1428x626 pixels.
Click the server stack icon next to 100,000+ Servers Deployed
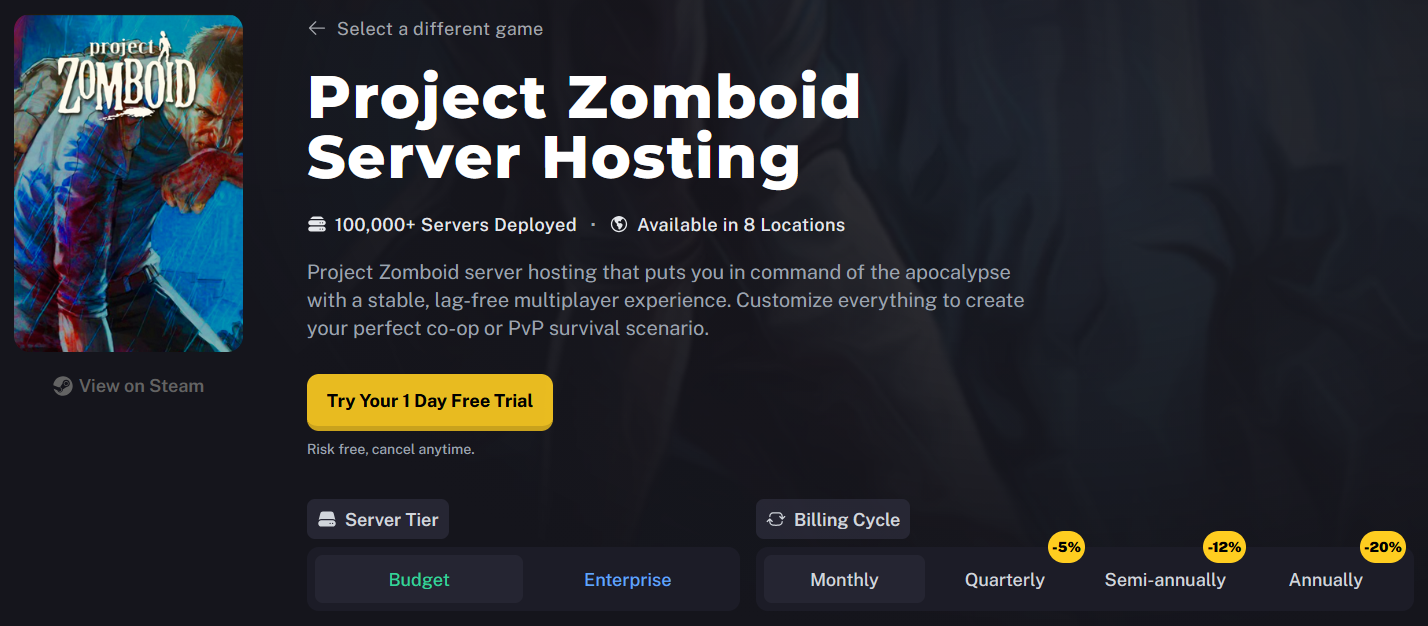click(x=317, y=225)
